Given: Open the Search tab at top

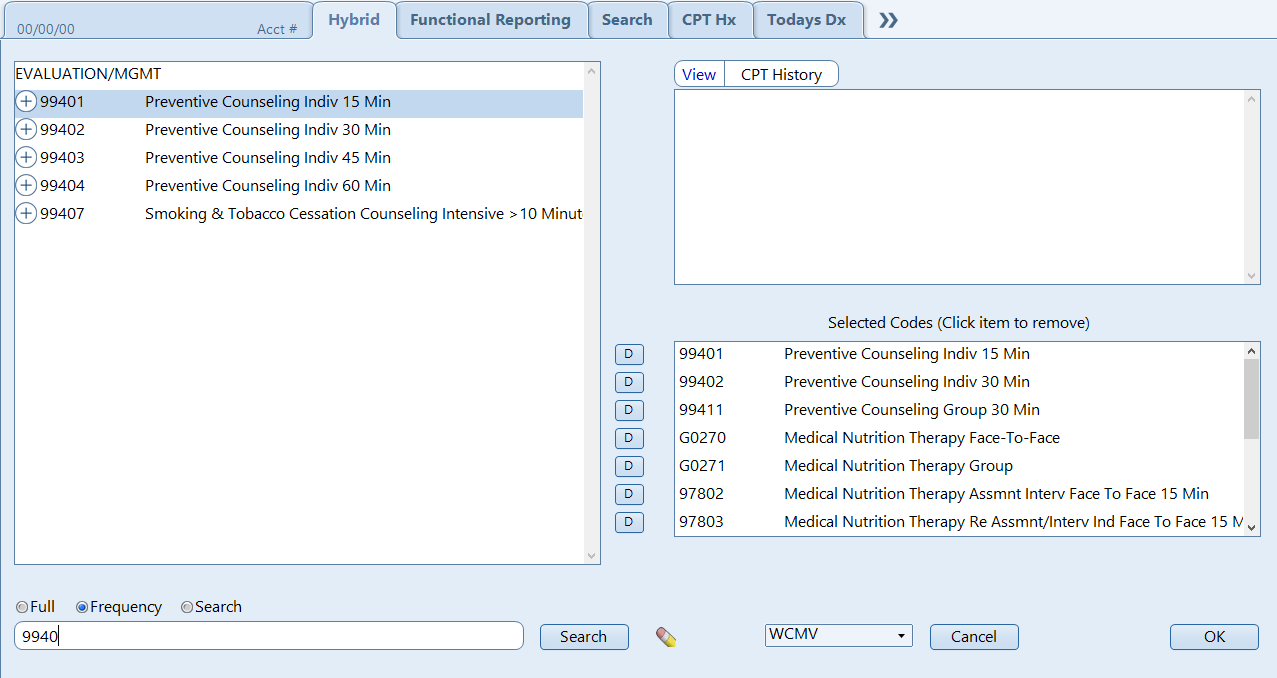Looking at the screenshot, I should click(627, 20).
